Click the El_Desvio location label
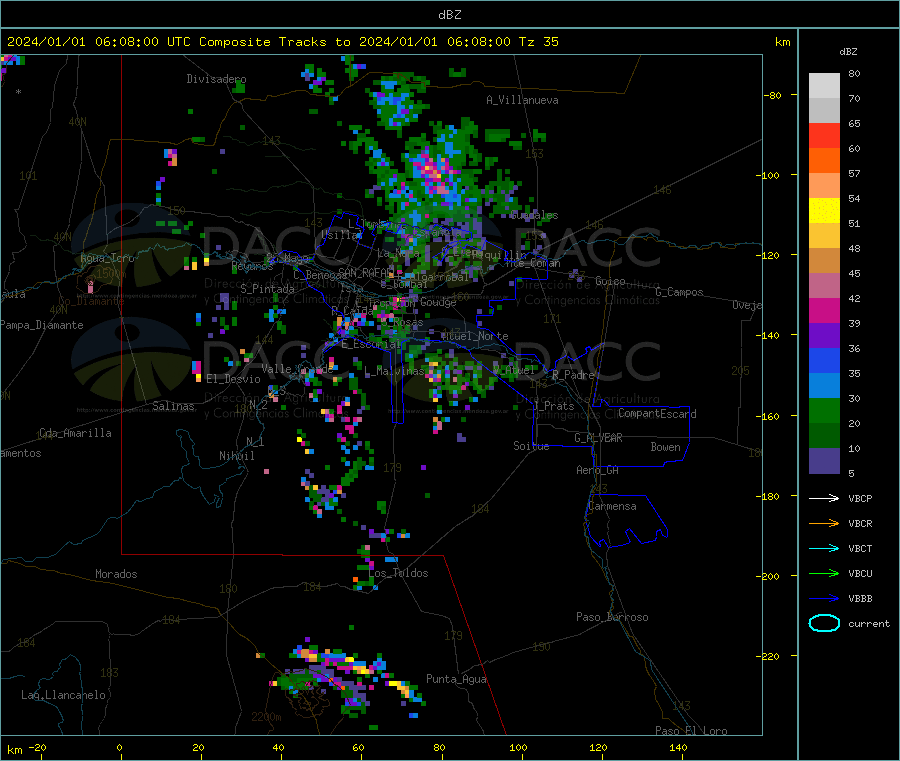The image size is (900, 761). (x=234, y=379)
